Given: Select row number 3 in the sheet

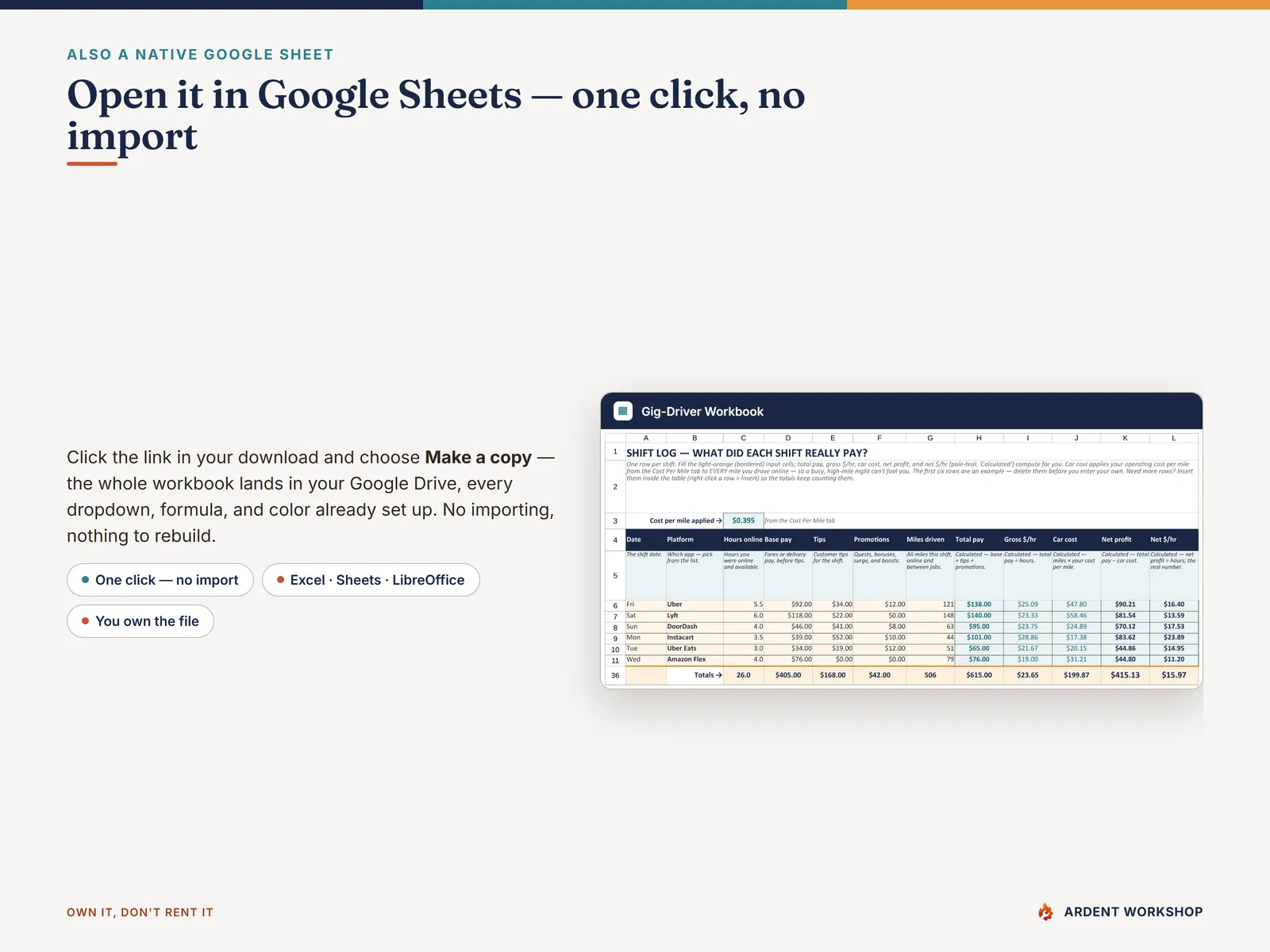Looking at the screenshot, I should tap(615, 521).
